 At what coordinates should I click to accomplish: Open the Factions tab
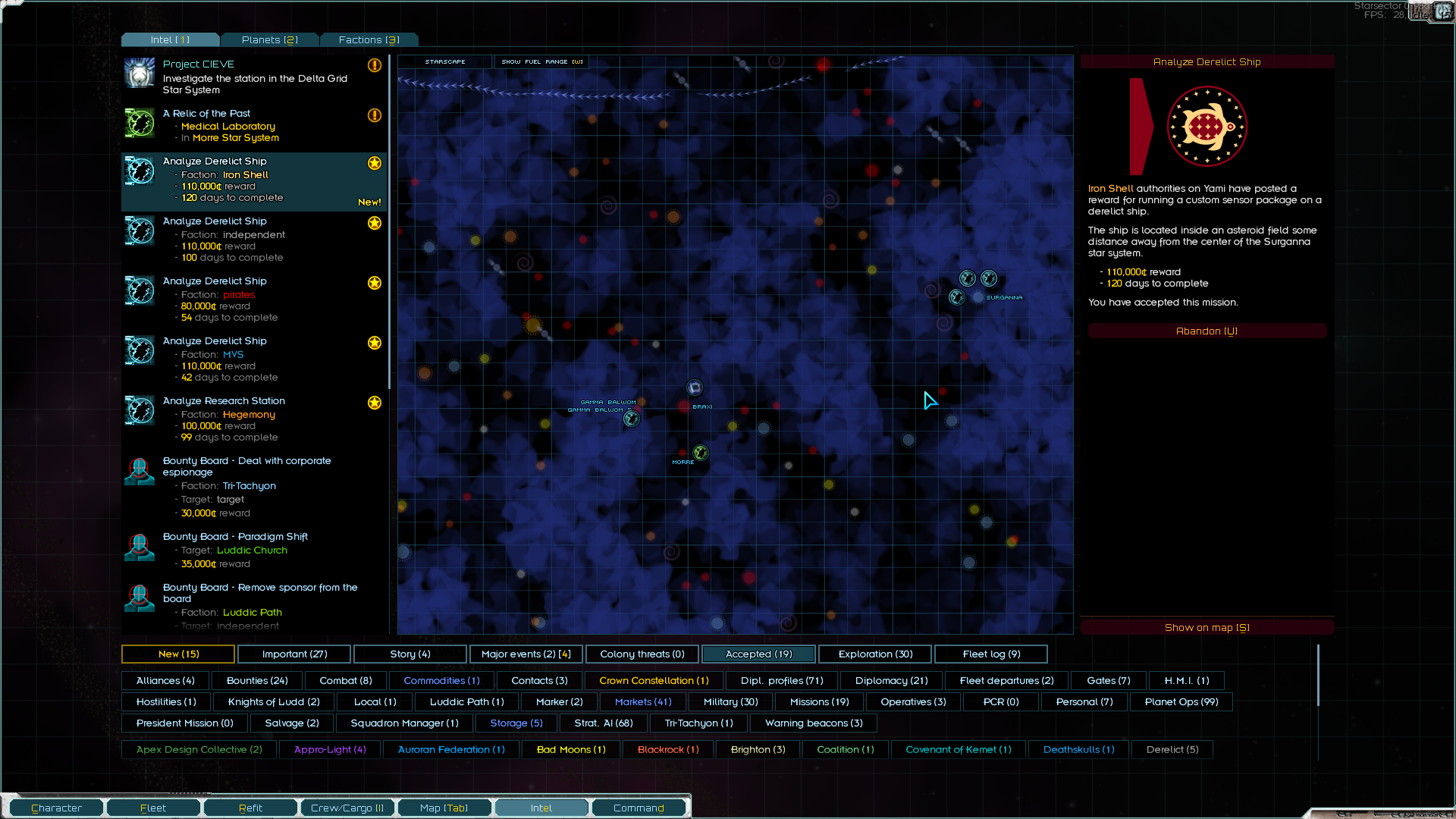coord(369,39)
